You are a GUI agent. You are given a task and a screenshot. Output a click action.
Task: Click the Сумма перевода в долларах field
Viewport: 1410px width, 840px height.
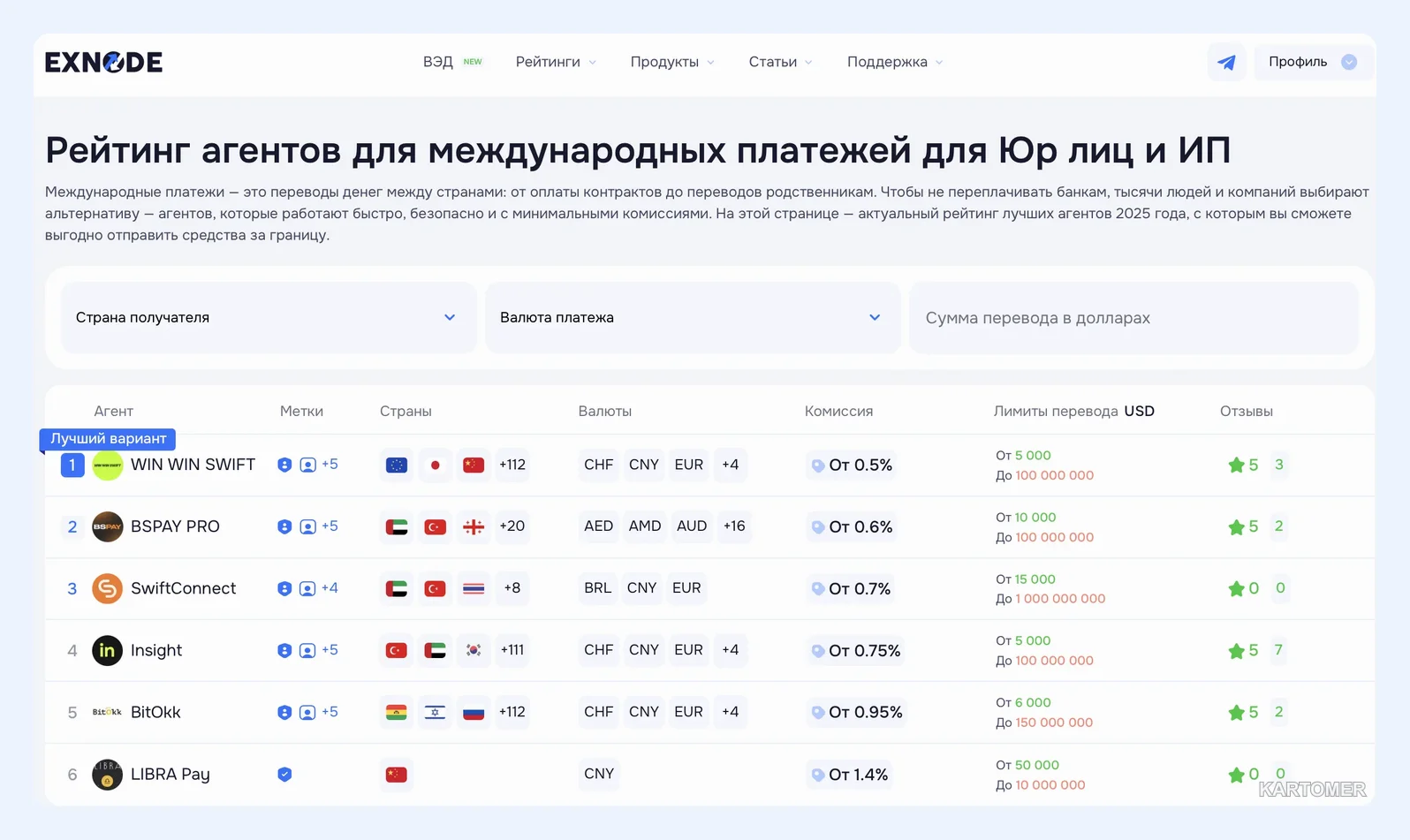click(1133, 318)
